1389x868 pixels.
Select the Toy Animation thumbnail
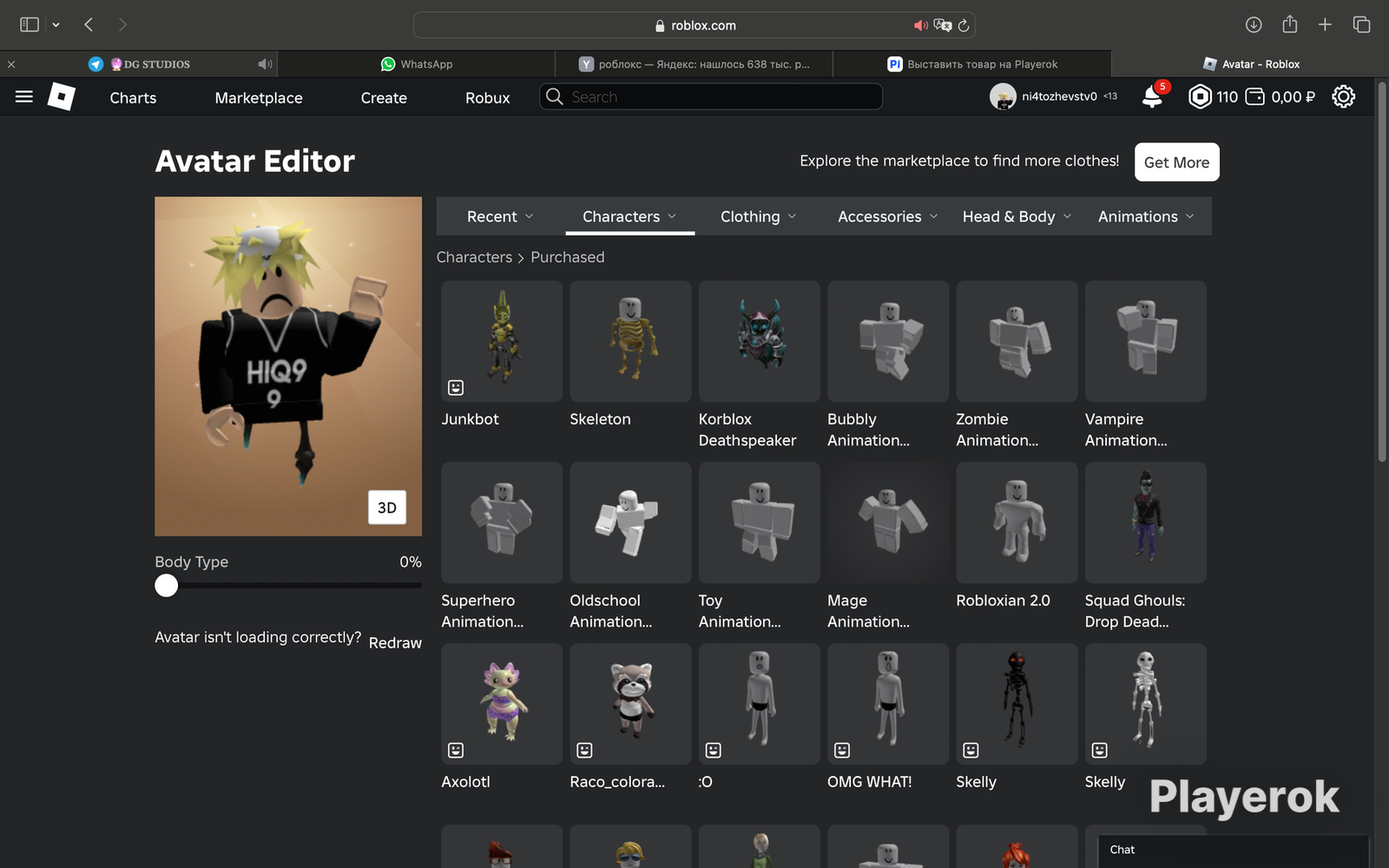pyautogui.click(x=760, y=523)
